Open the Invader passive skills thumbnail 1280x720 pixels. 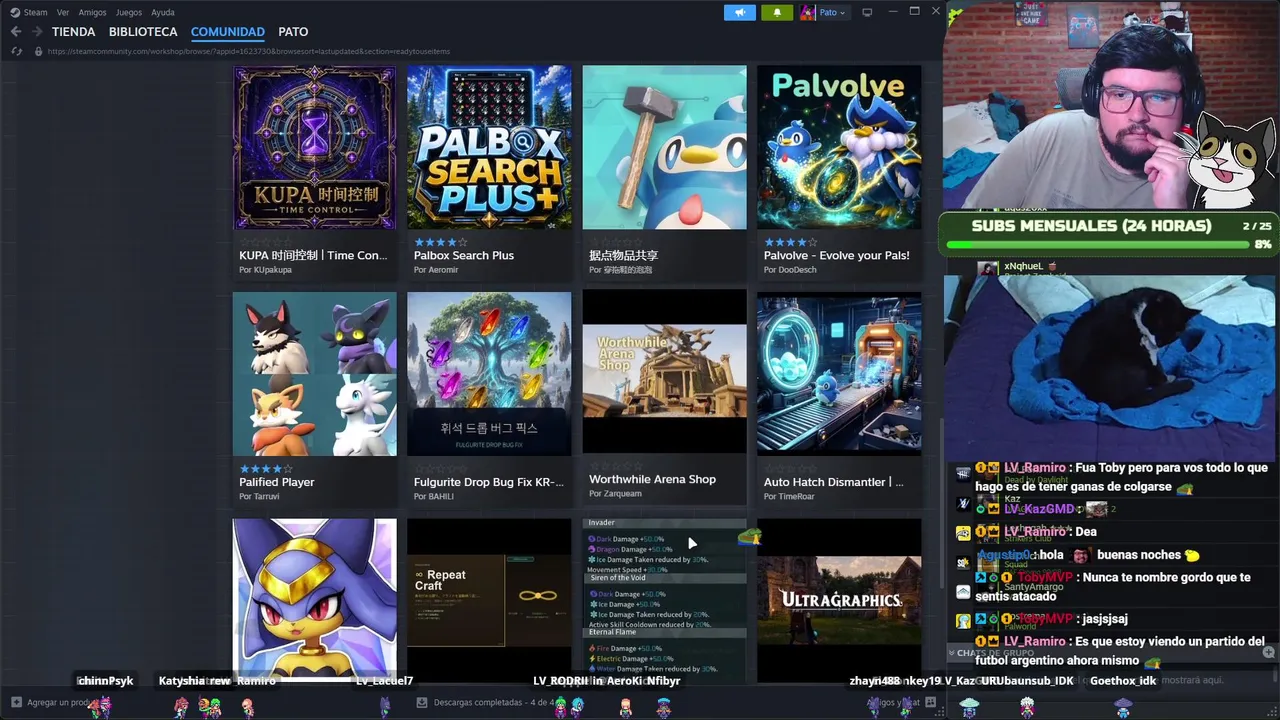point(665,598)
